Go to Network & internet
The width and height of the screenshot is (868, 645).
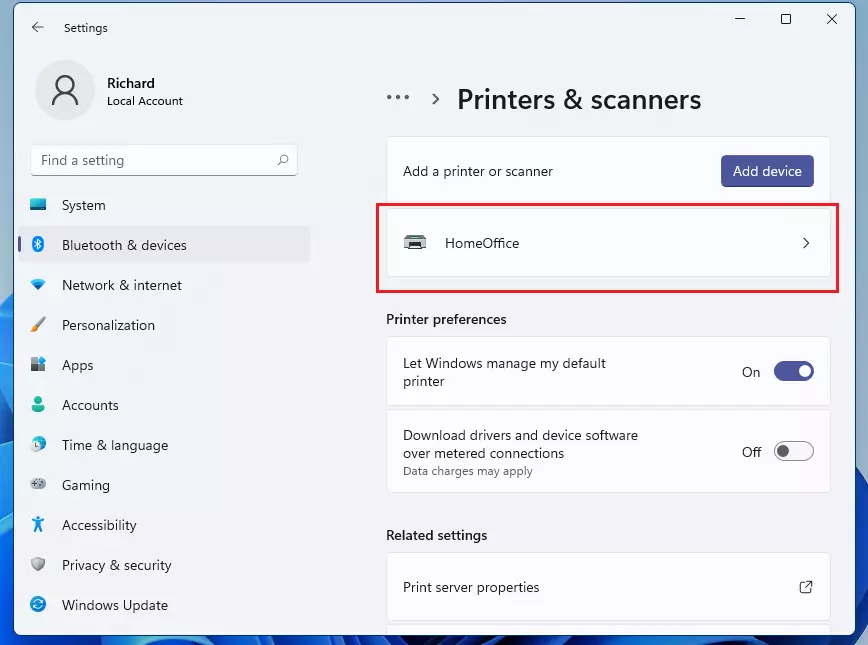click(164, 285)
